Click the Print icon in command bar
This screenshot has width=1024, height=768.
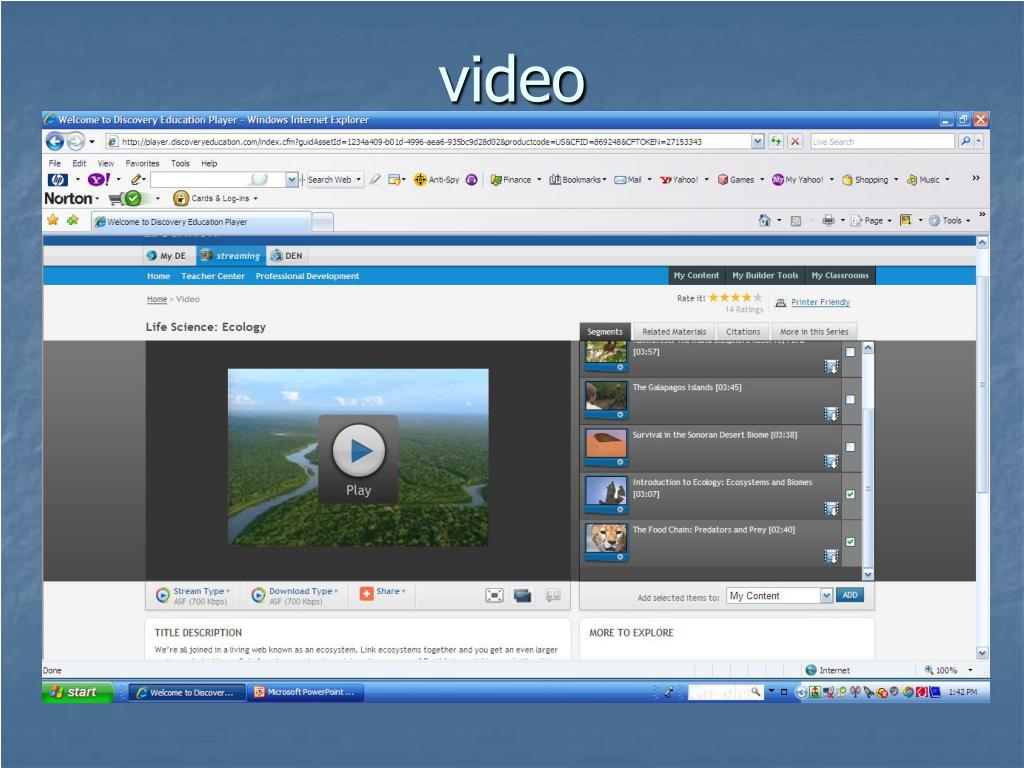(828, 221)
